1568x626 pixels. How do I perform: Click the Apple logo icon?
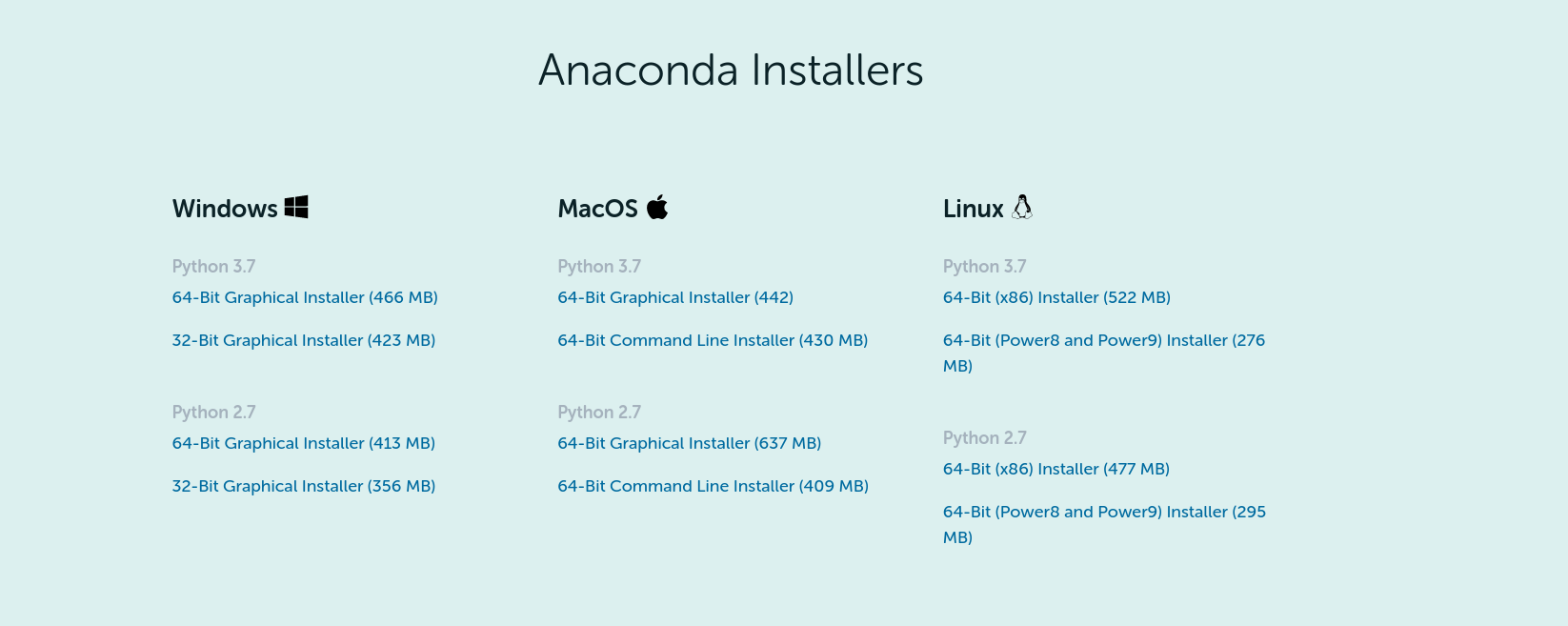(x=657, y=207)
